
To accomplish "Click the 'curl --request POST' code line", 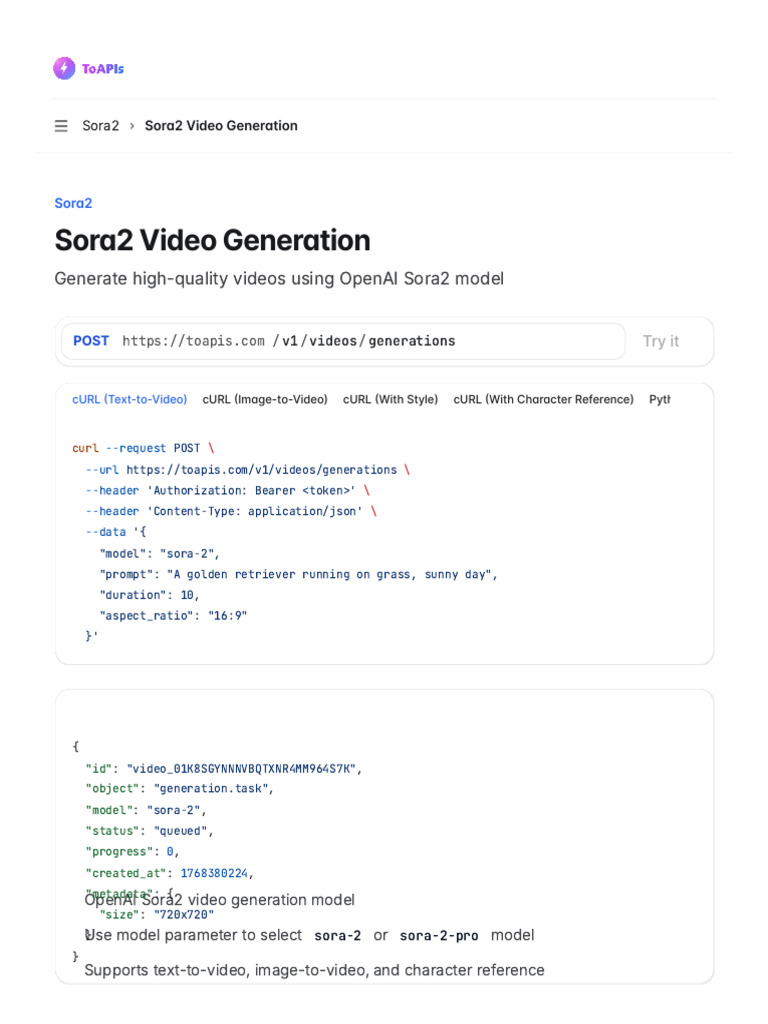I will [x=143, y=448].
